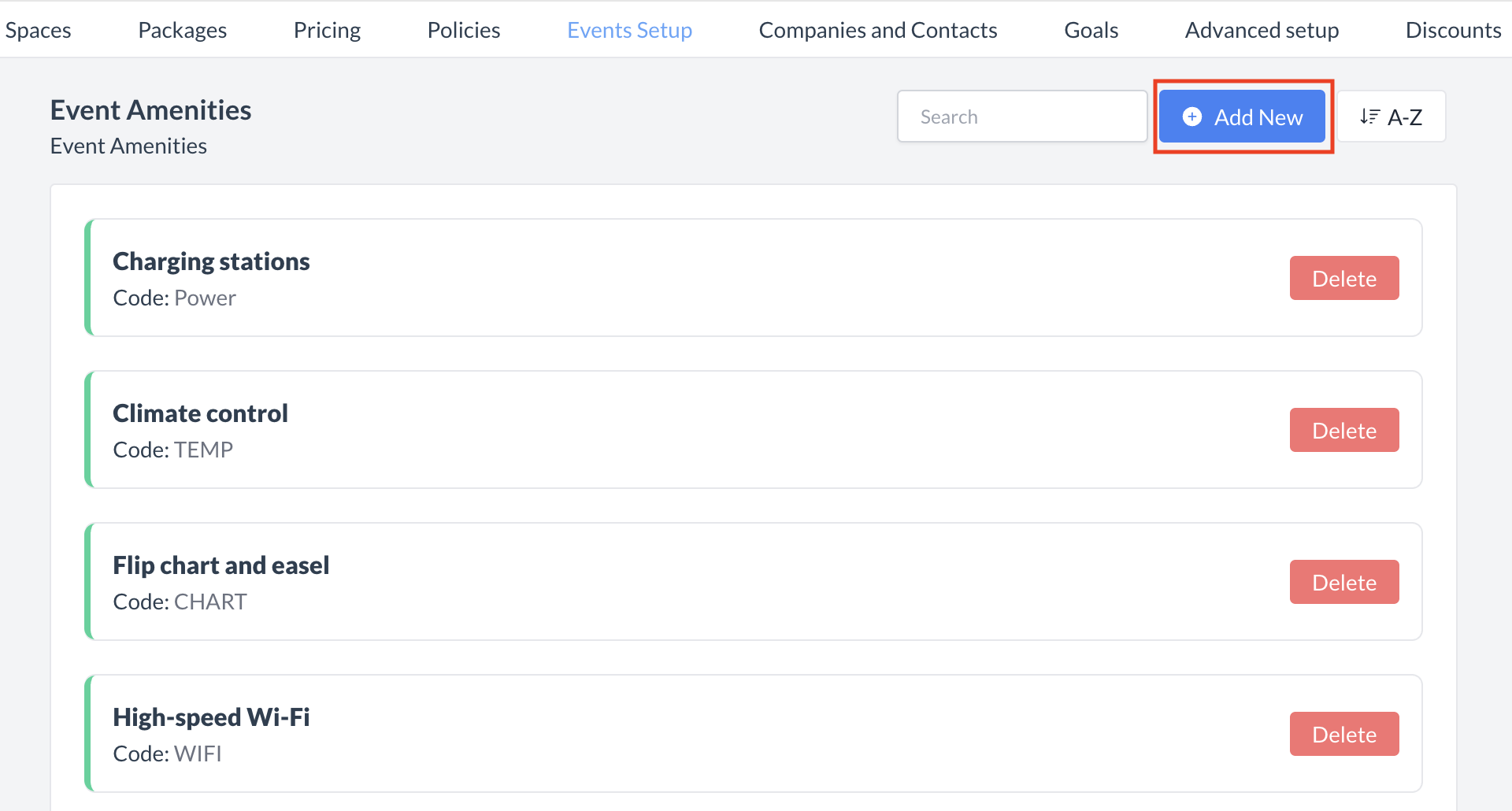Open the Flip chart and easel entry
The height and width of the screenshot is (811, 1512).
(x=220, y=565)
